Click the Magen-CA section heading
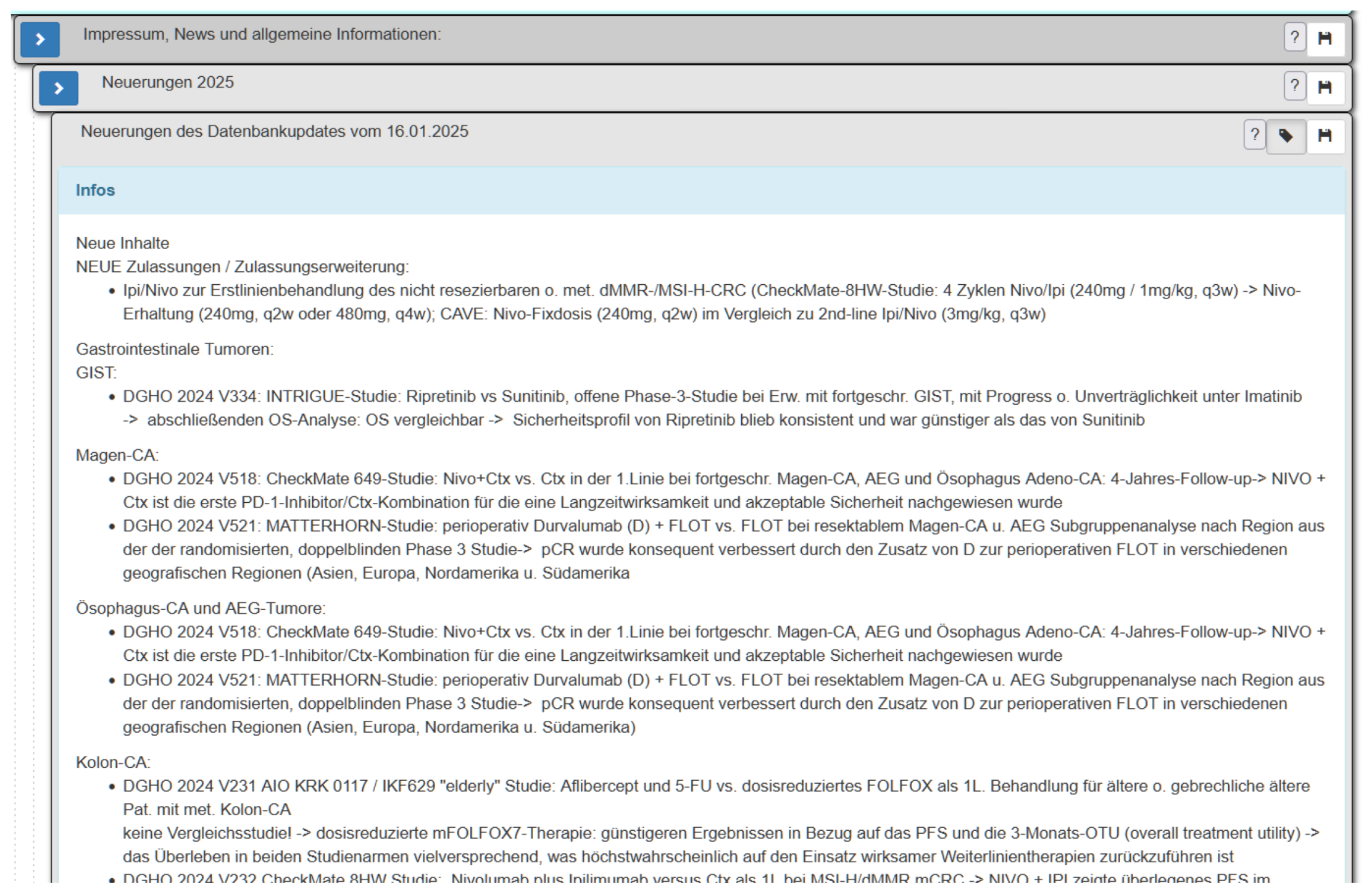1370x896 pixels. click(x=117, y=455)
